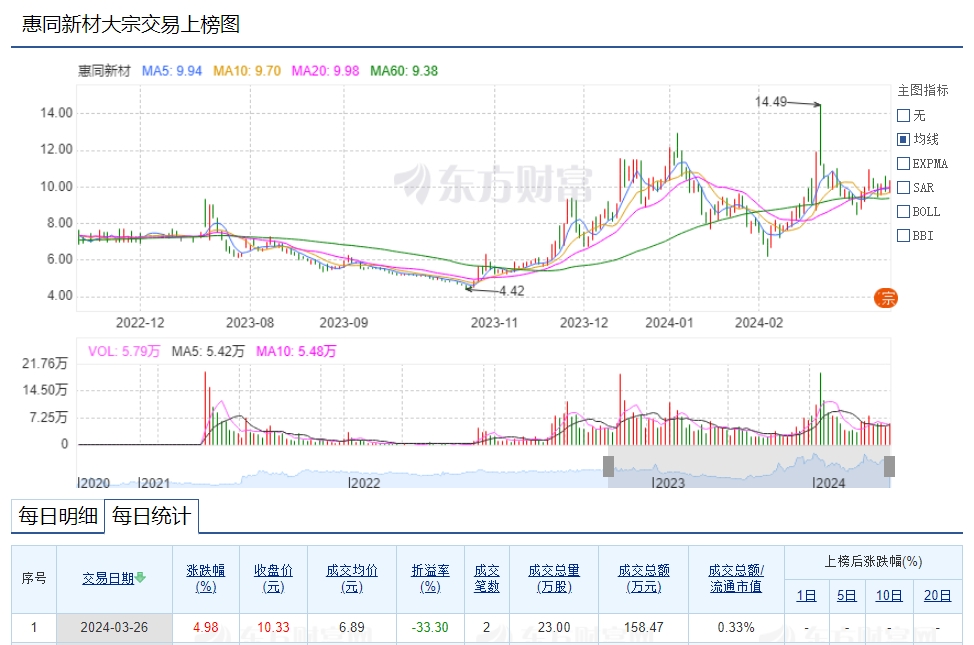Sort table by 交易日期 column
The width and height of the screenshot is (974, 645).
coord(108,578)
